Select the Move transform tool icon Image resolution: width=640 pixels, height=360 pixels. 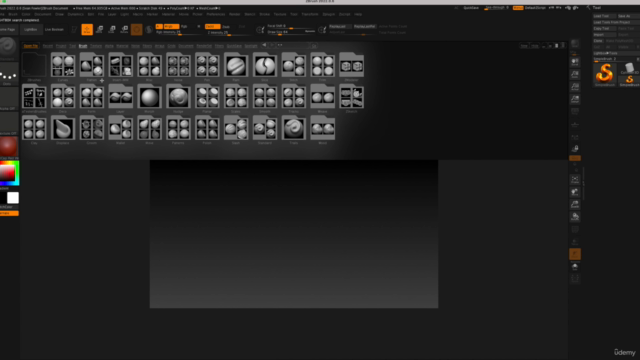pos(99,29)
